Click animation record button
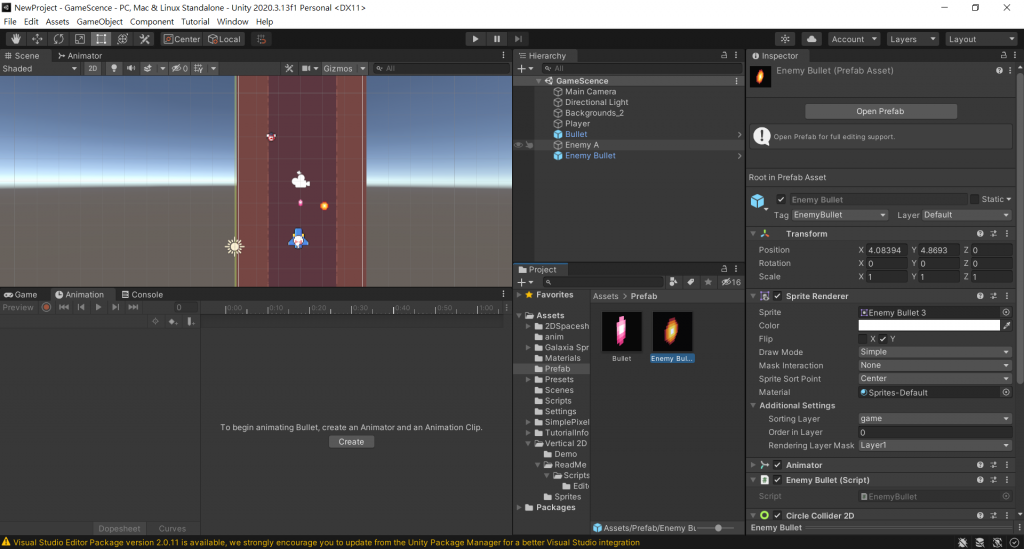1024x549 pixels. point(46,307)
